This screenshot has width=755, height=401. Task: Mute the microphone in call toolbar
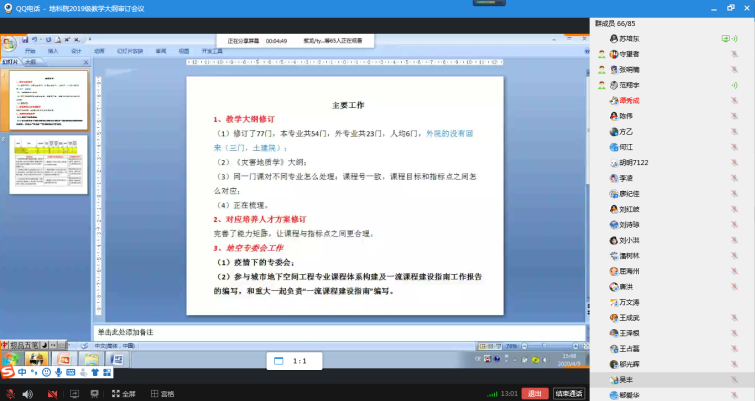(x=11, y=393)
